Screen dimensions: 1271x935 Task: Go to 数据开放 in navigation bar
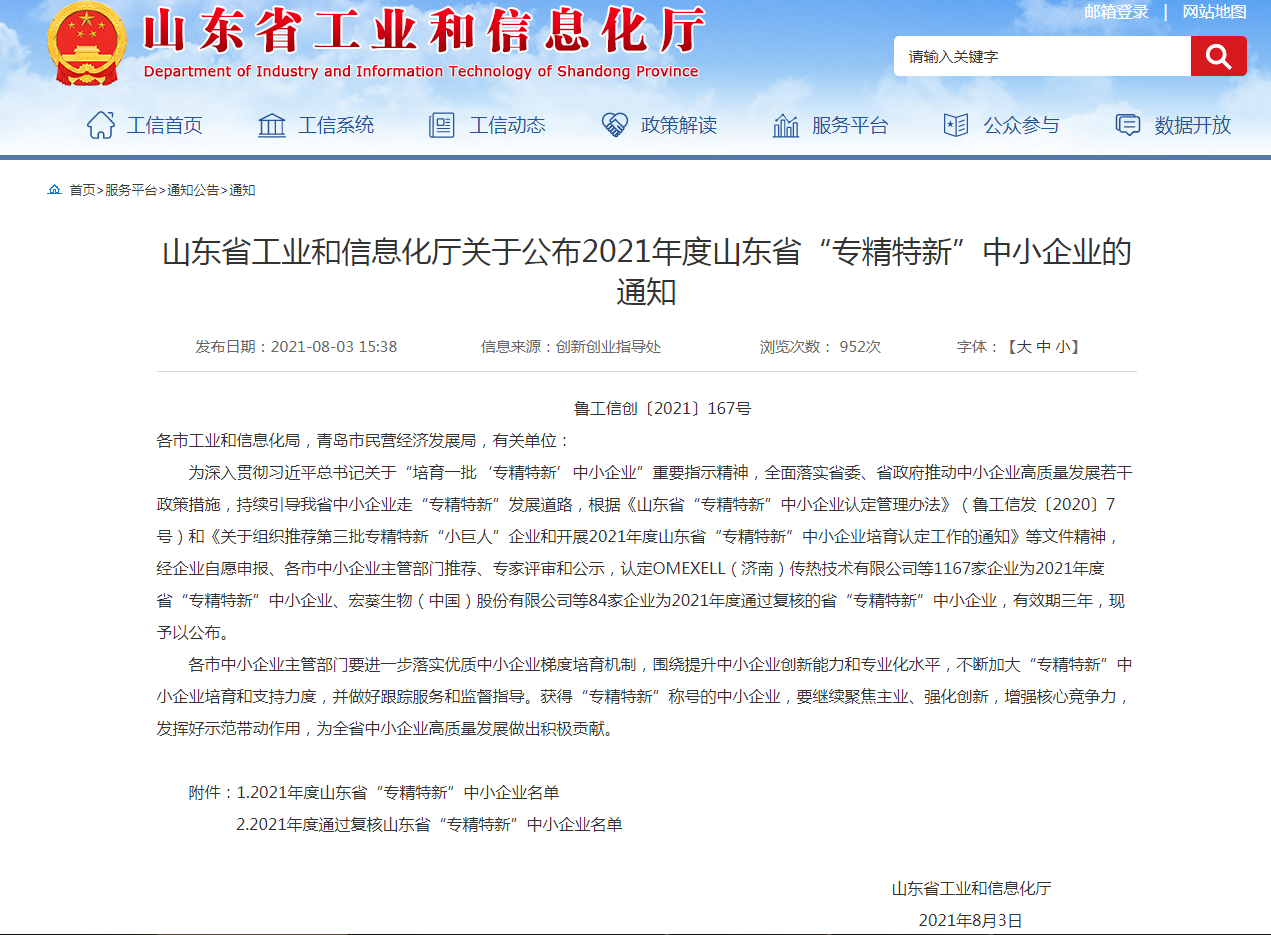point(1193,125)
